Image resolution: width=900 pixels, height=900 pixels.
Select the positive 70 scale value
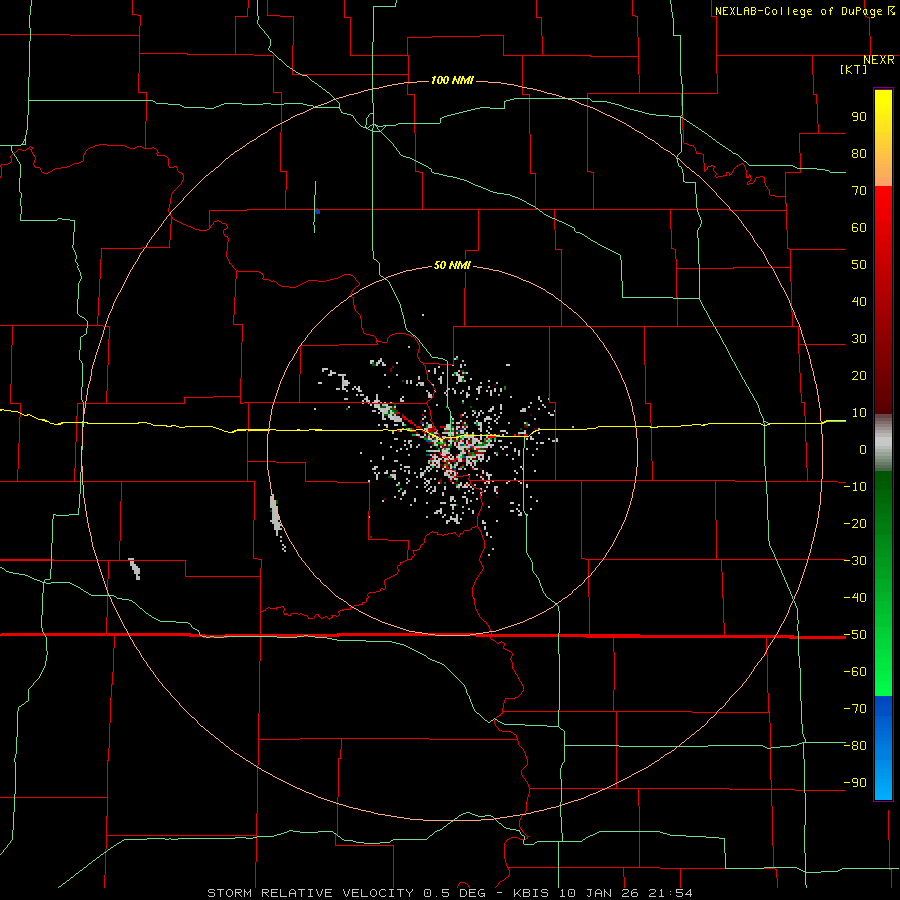point(859,191)
